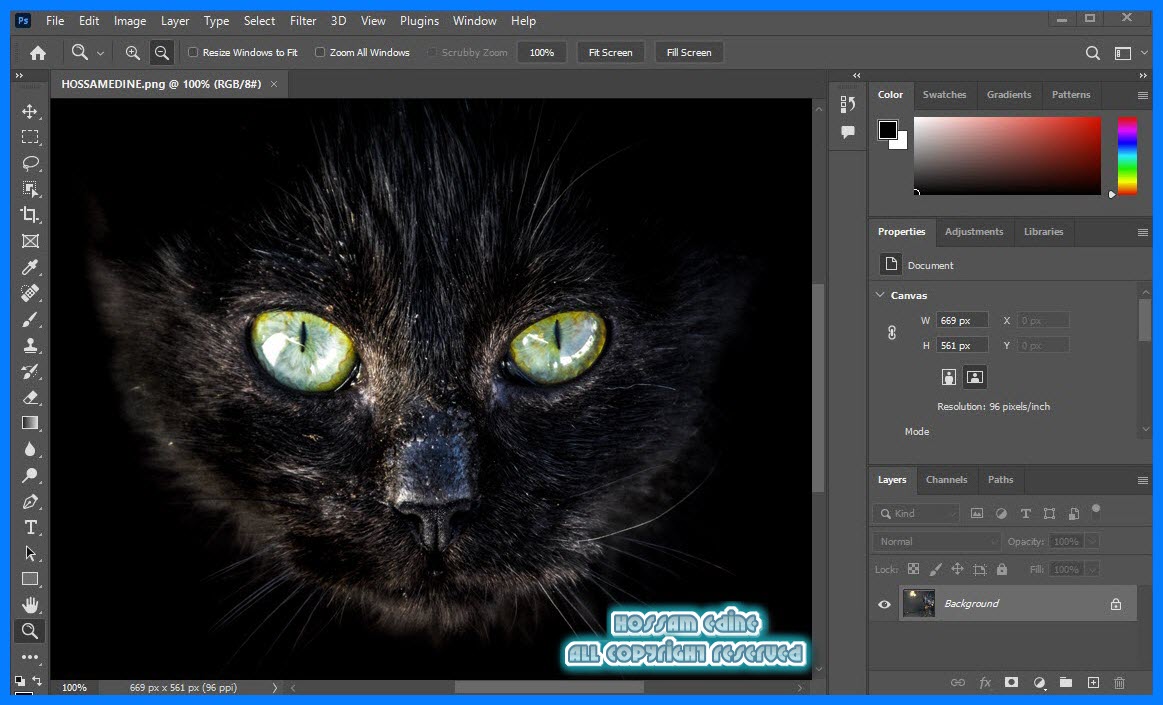The width and height of the screenshot is (1163, 705).
Task: Open the layer Kind filter dropdown
Action: (916, 513)
